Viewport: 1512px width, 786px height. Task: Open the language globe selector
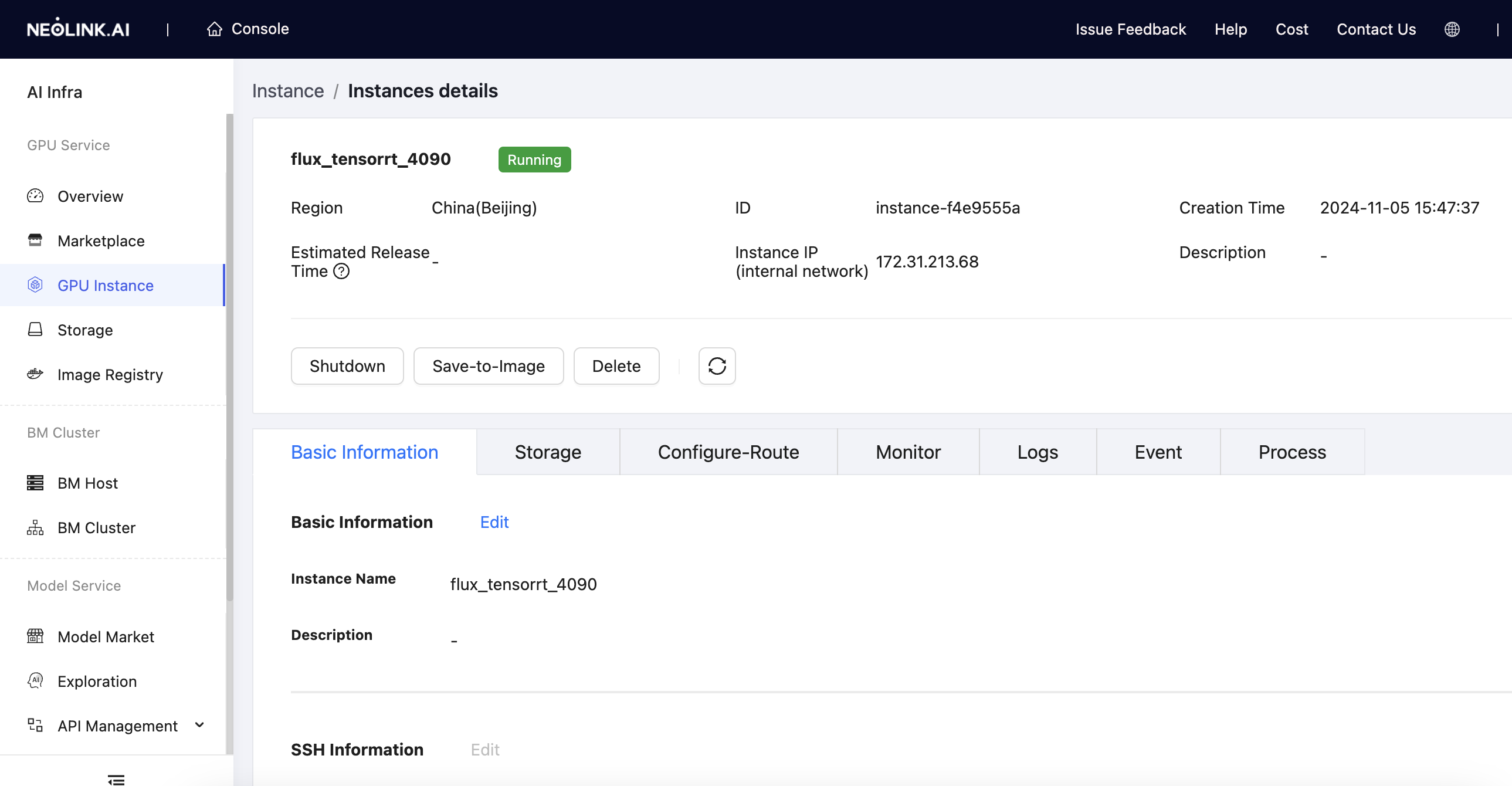click(x=1452, y=29)
